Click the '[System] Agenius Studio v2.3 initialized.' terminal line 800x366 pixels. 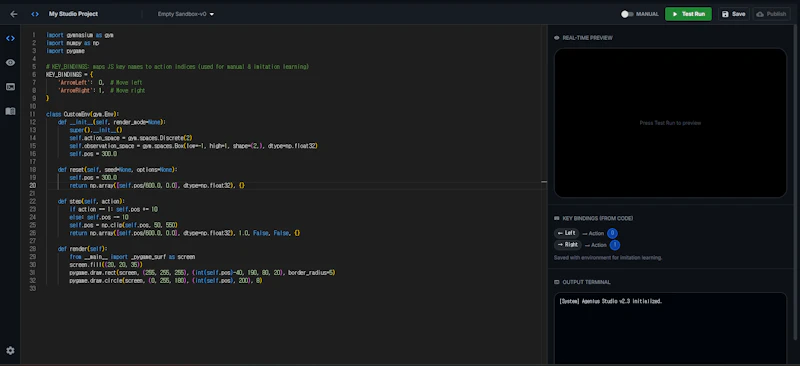(x=611, y=301)
